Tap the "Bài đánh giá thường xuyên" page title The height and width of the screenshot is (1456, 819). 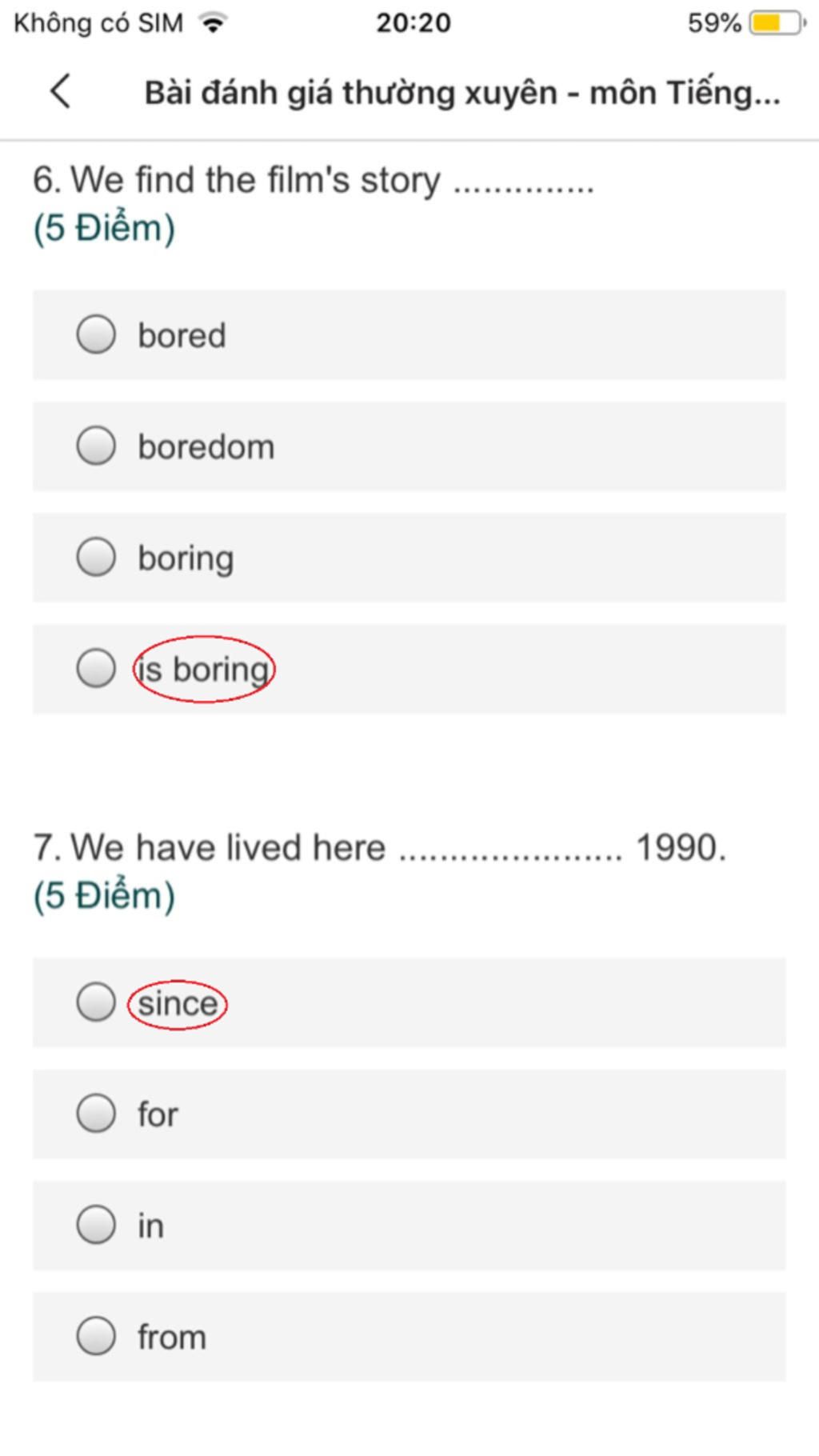[x=461, y=93]
